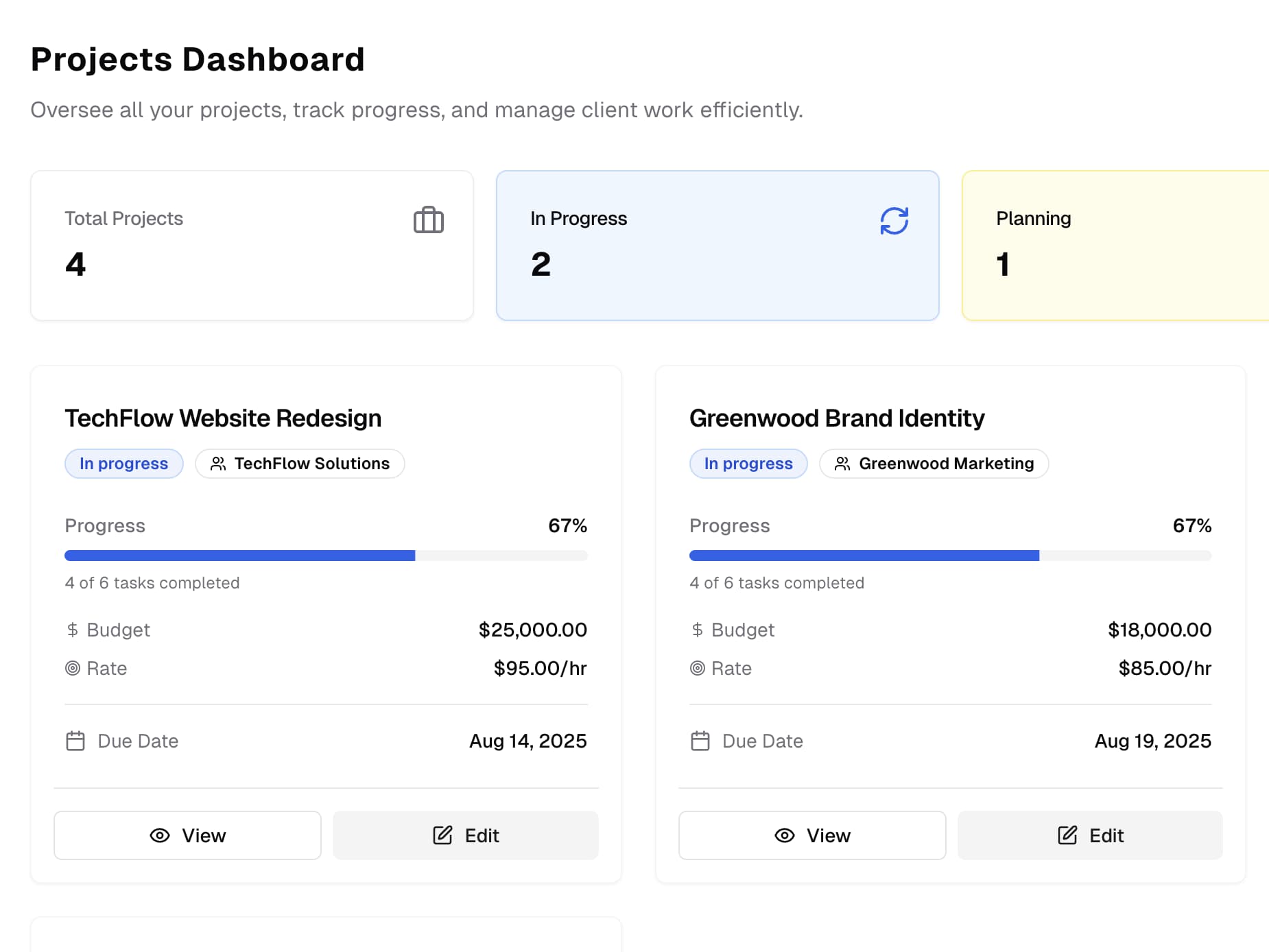Click the calendar icon on TechFlow due date
This screenshot has height=952, width=1269.
pyautogui.click(x=75, y=741)
